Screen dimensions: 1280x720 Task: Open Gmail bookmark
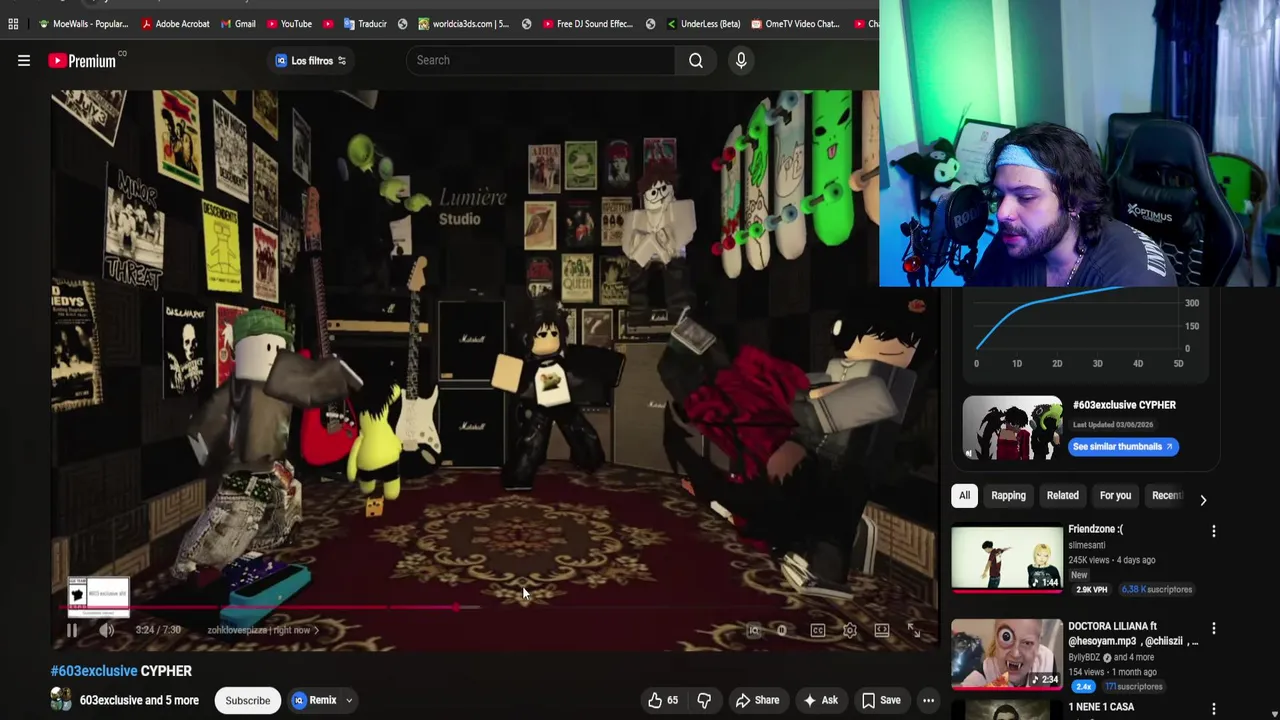[x=238, y=24]
